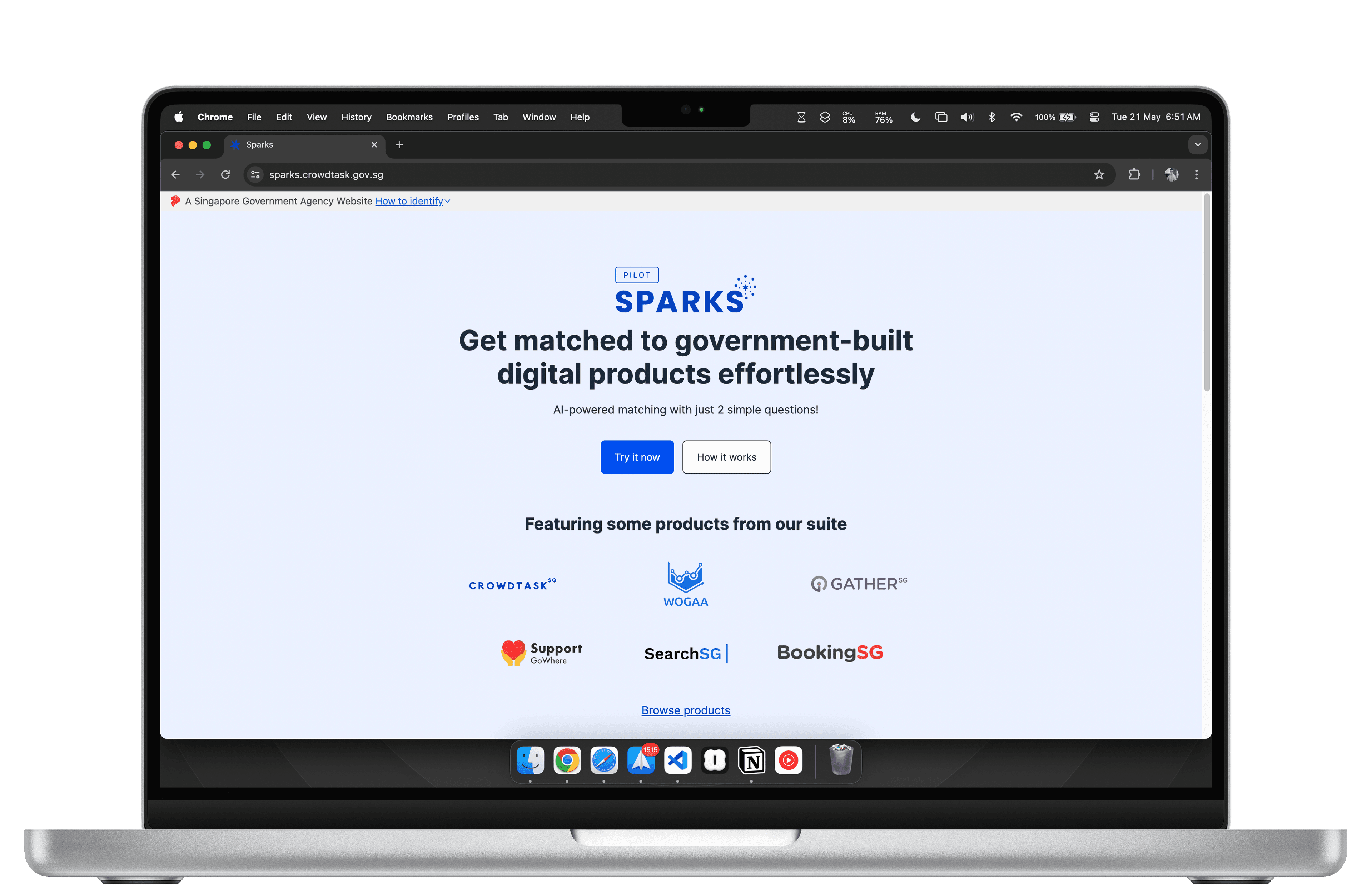Click the Try it now button
Viewport: 1372px width, 892px height.
pyautogui.click(x=637, y=457)
